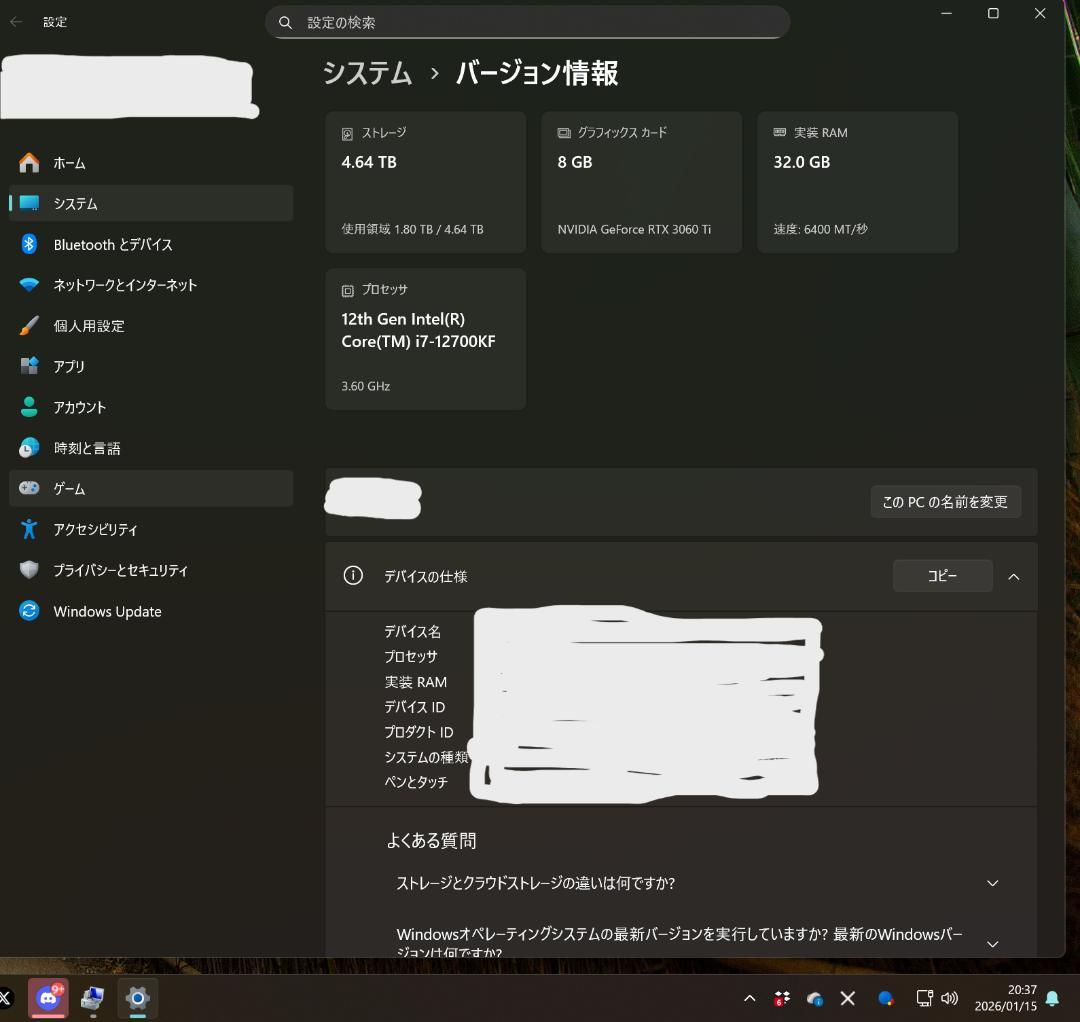The width and height of the screenshot is (1080, 1022).
Task: Collapse the デバイスの仕様 section
Action: 1014,576
